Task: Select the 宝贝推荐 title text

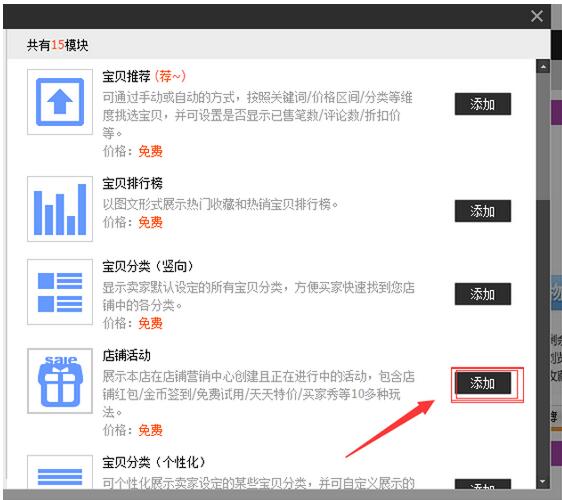Action: (x=126, y=76)
